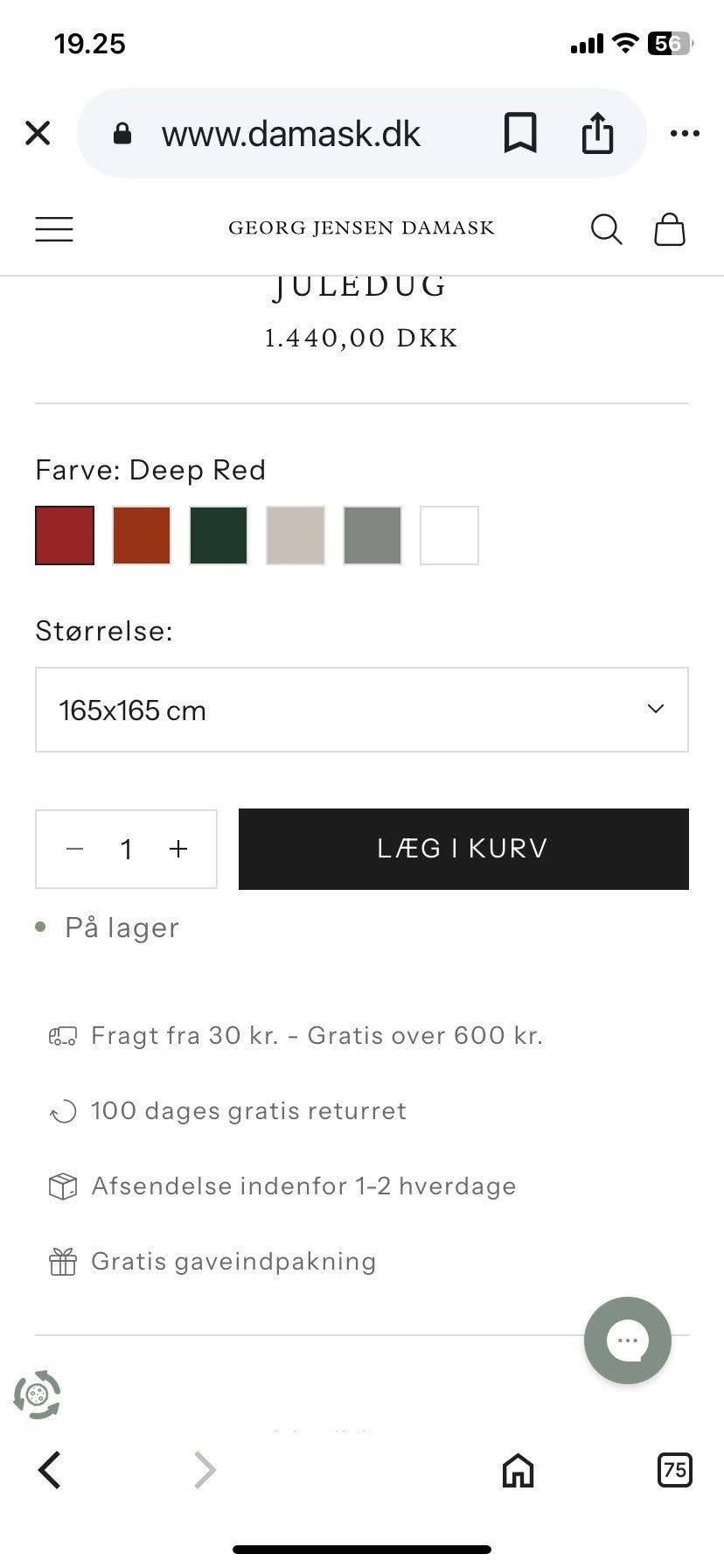
Task: Decrease quantity with the minus button
Action: click(x=75, y=849)
